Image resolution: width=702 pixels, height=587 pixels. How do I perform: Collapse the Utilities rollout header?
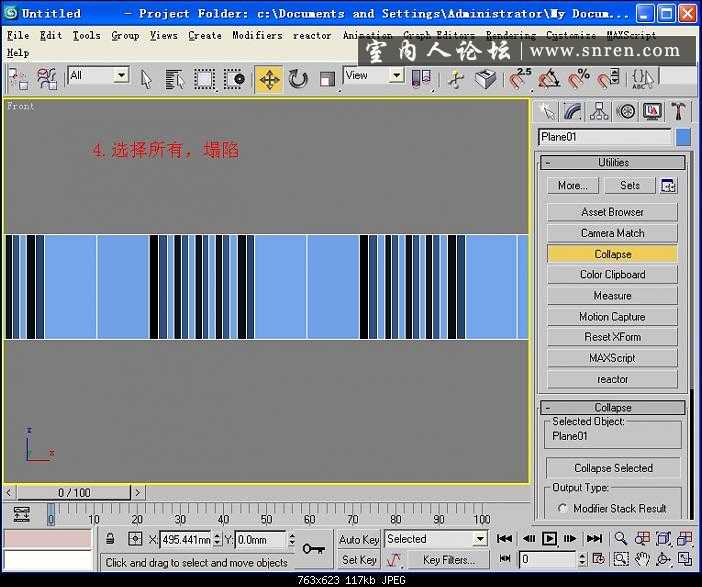[x=612, y=163]
